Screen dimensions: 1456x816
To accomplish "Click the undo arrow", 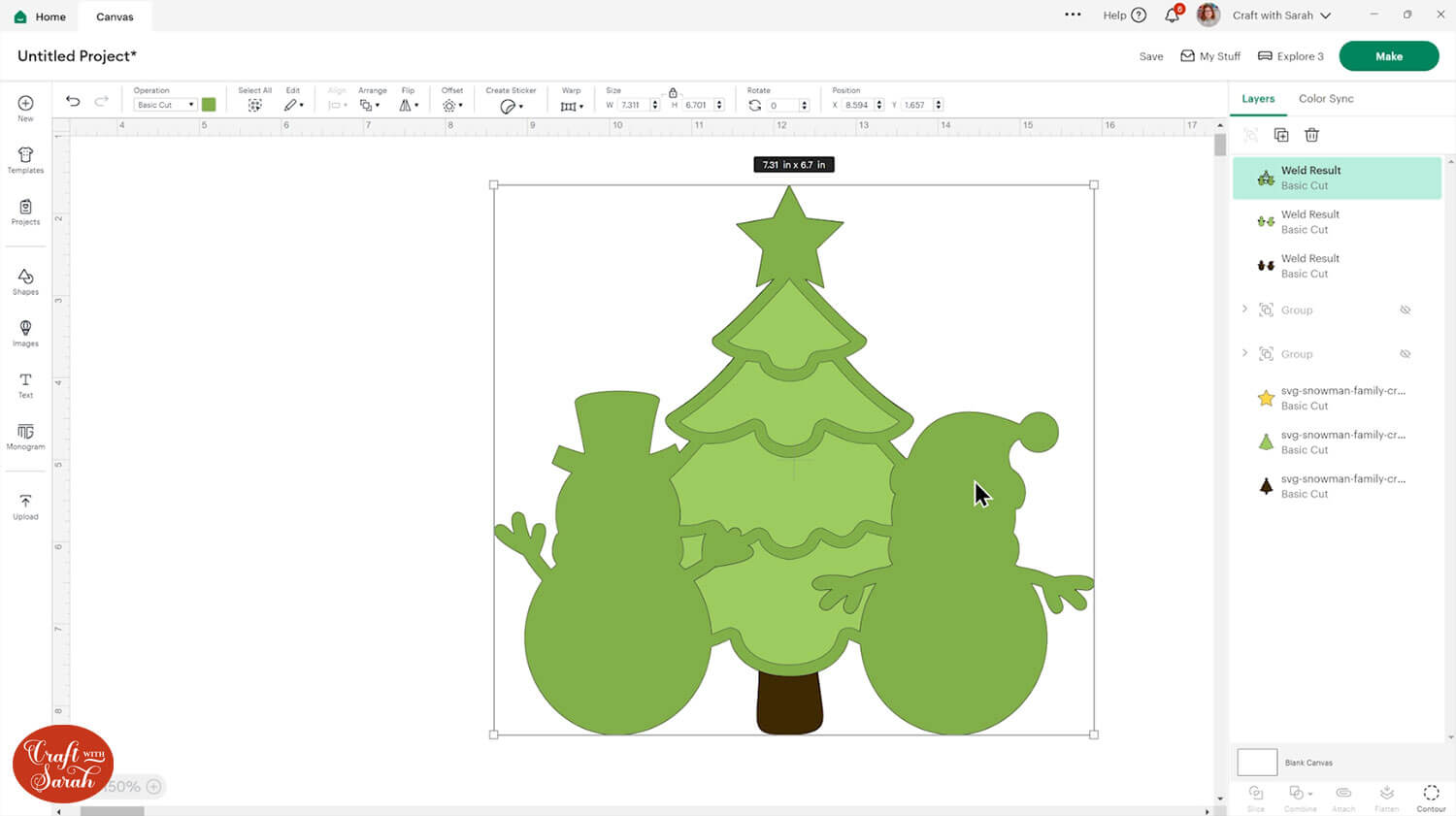I will pos(73,102).
